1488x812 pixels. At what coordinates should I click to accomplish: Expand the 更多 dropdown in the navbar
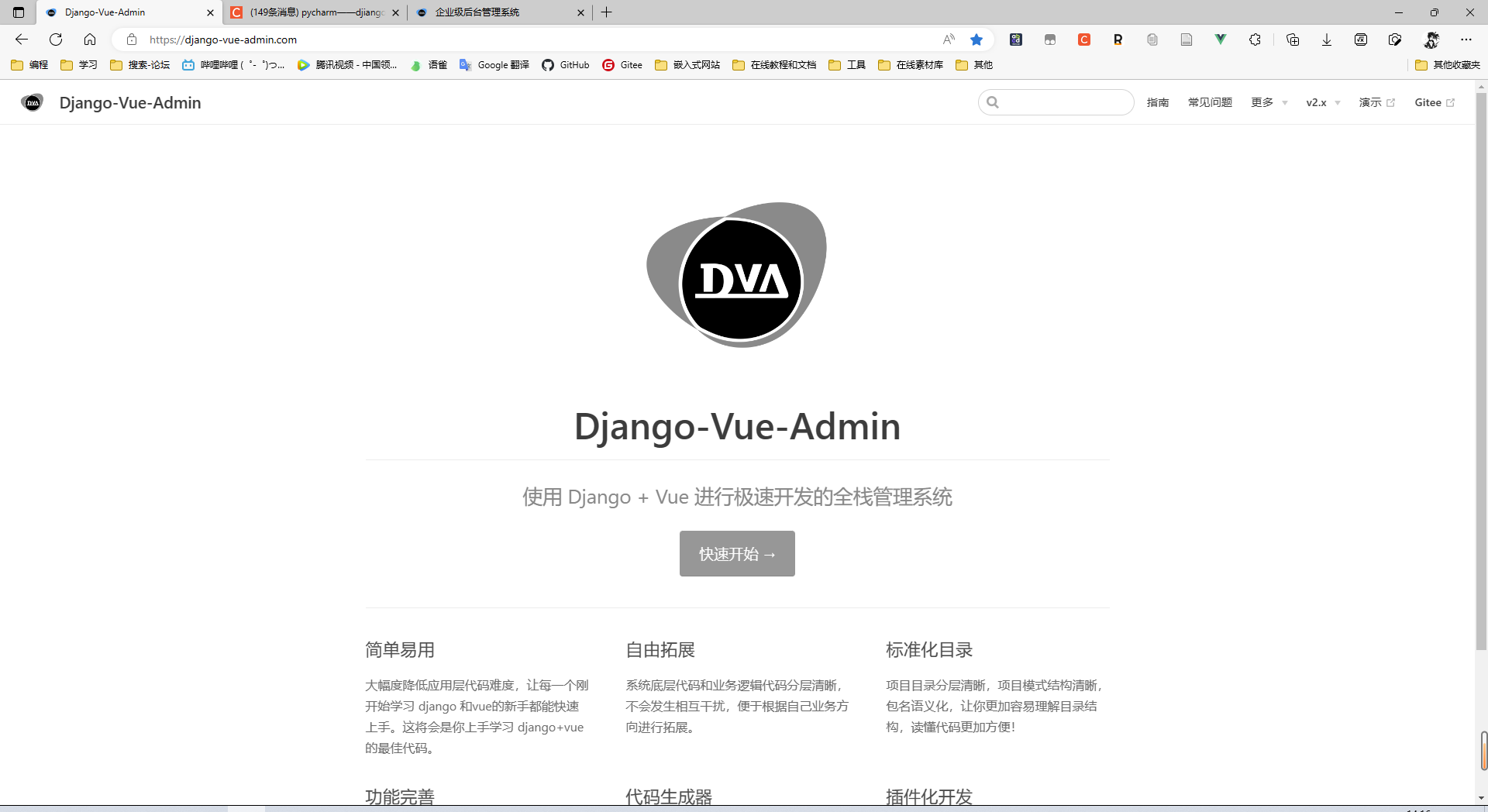1269,102
